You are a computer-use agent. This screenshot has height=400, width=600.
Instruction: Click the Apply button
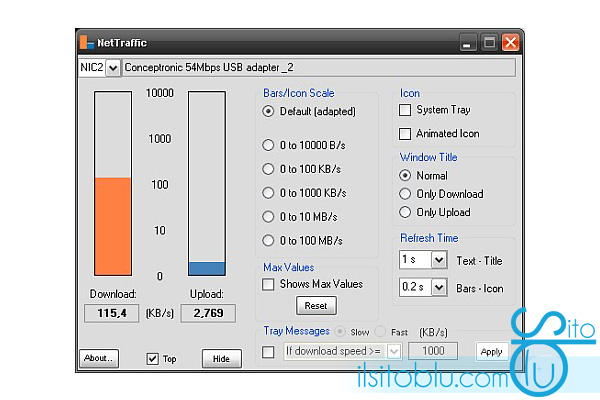492,351
